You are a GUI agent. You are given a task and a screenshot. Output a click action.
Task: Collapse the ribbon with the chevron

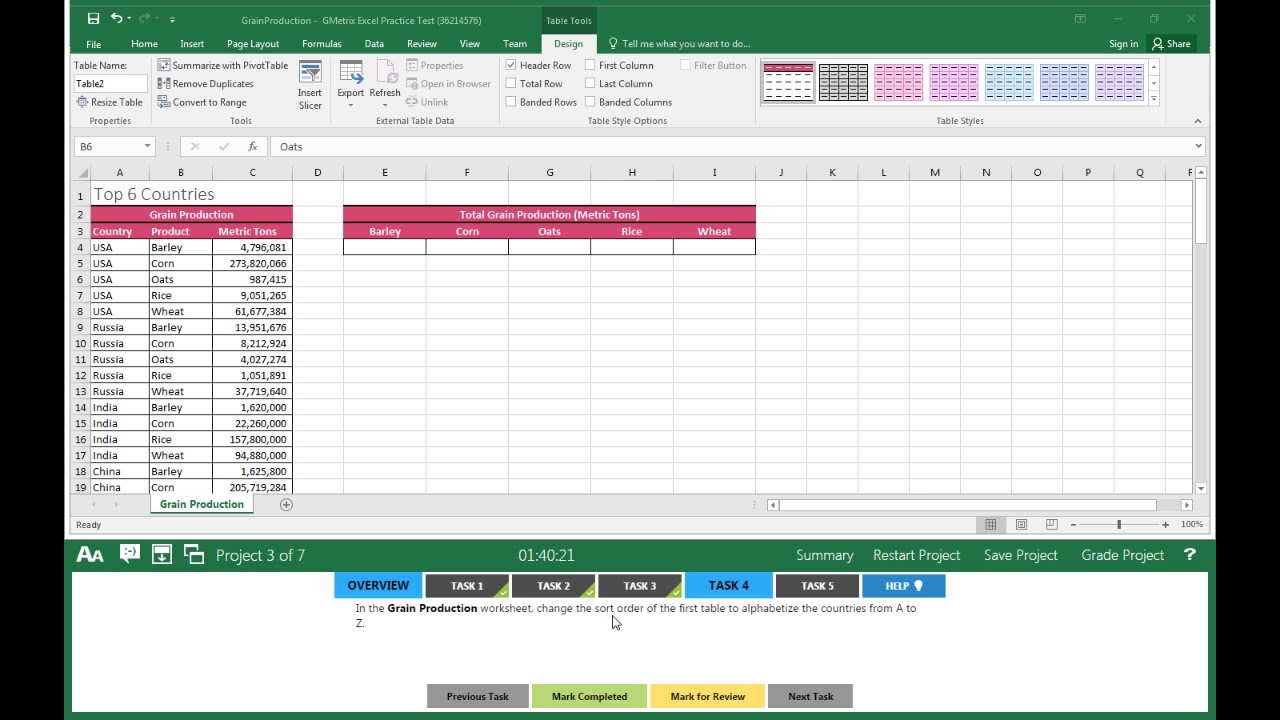pyautogui.click(x=1197, y=121)
